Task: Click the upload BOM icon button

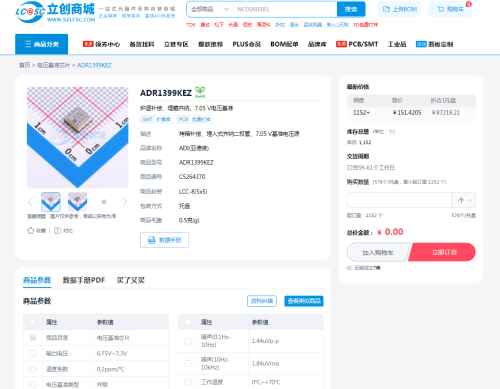Action: (x=386, y=9)
